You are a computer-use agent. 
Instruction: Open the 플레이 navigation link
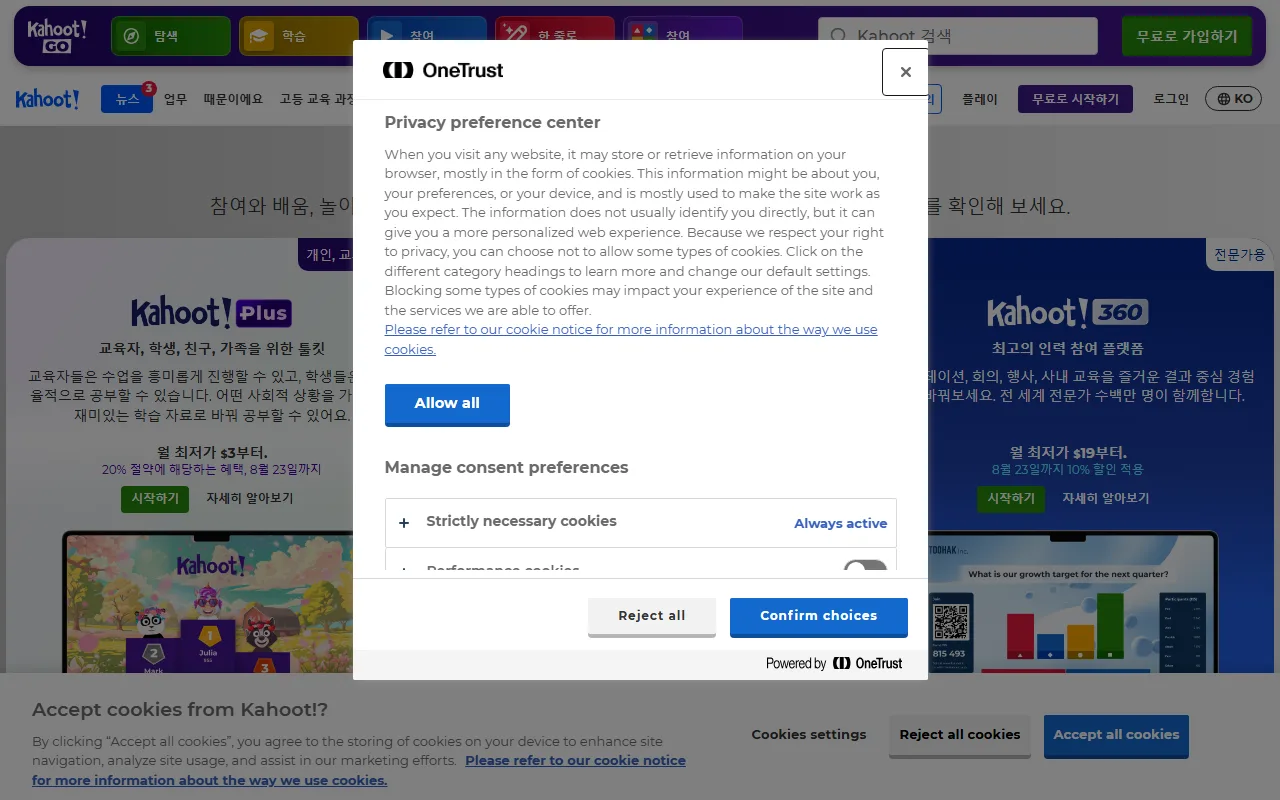coord(980,99)
